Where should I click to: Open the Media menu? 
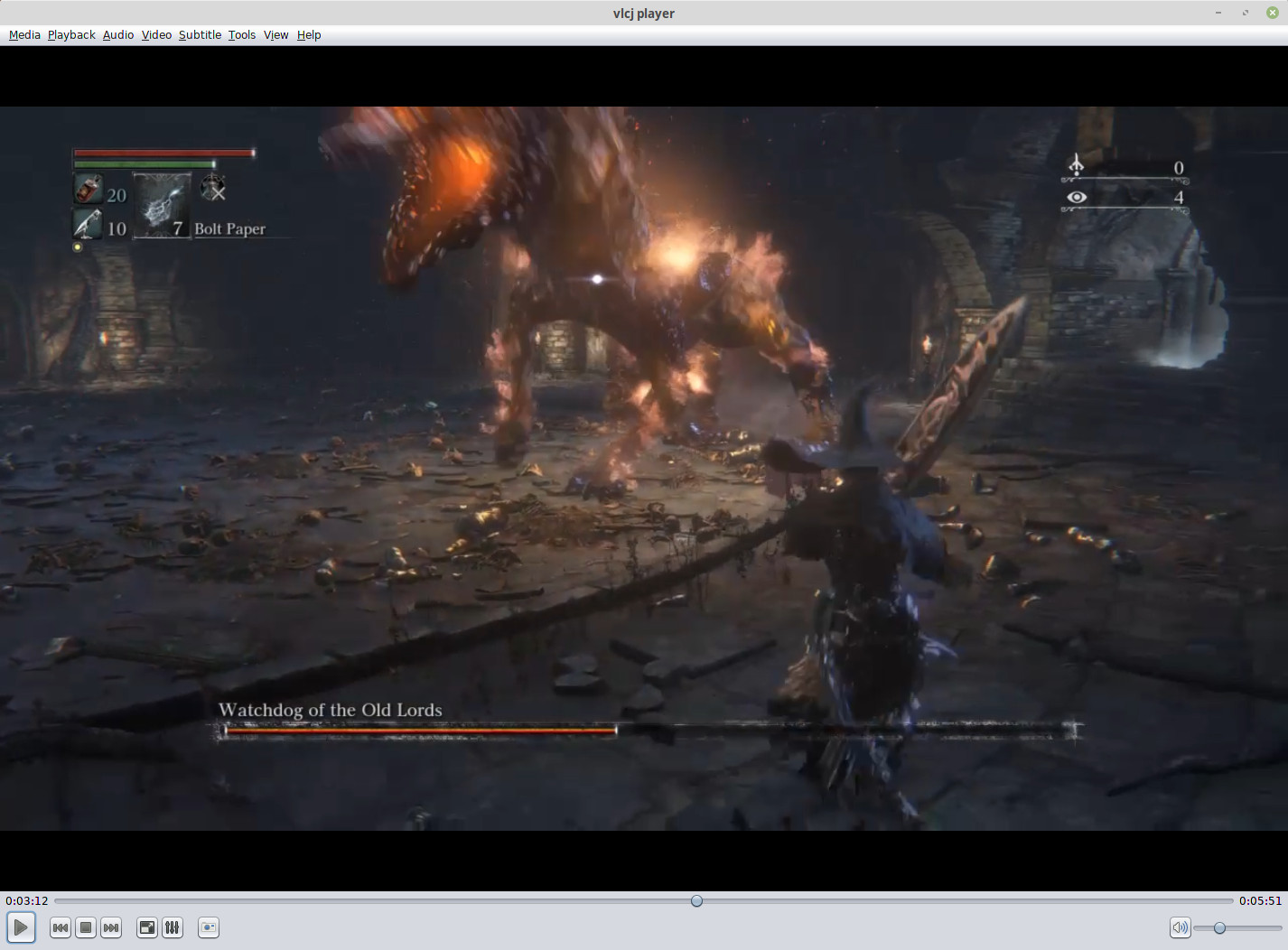coord(24,34)
